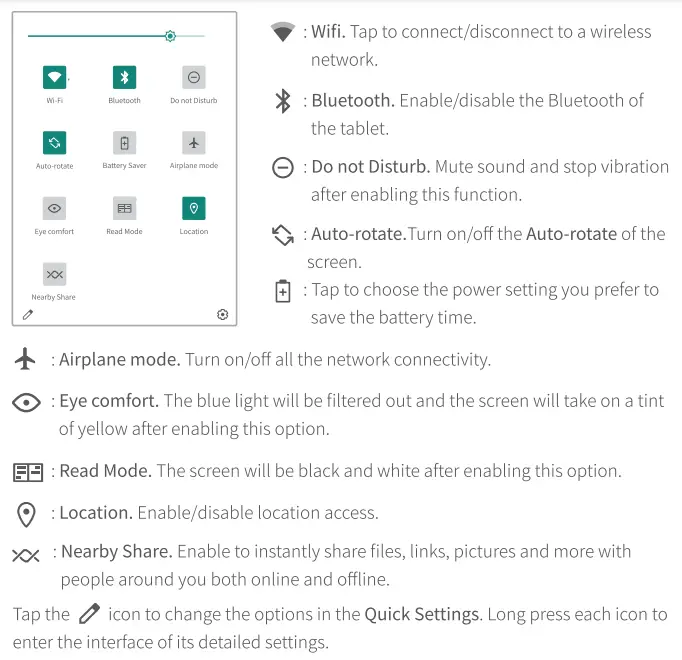
Task: Toggle the Bluetooth tile in quick settings panel
Action: pos(124,77)
